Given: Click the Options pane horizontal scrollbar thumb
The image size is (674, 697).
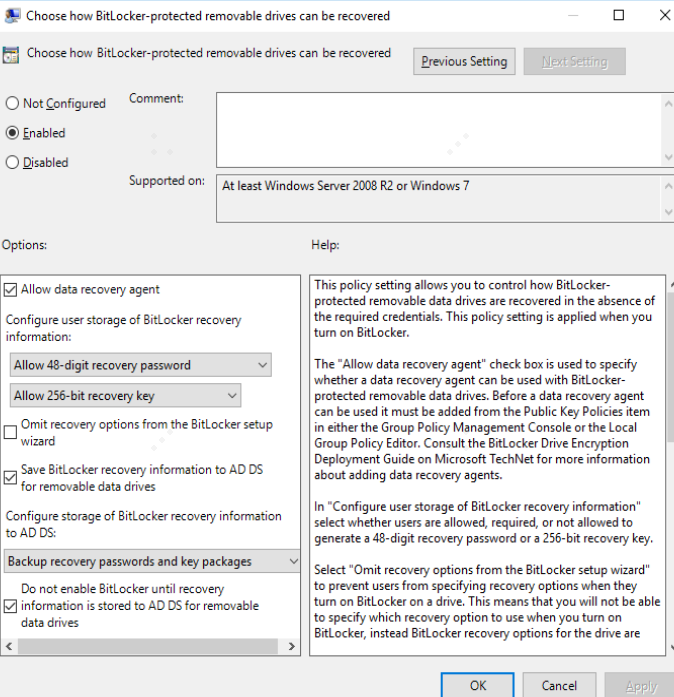Looking at the screenshot, I should coord(148,646).
